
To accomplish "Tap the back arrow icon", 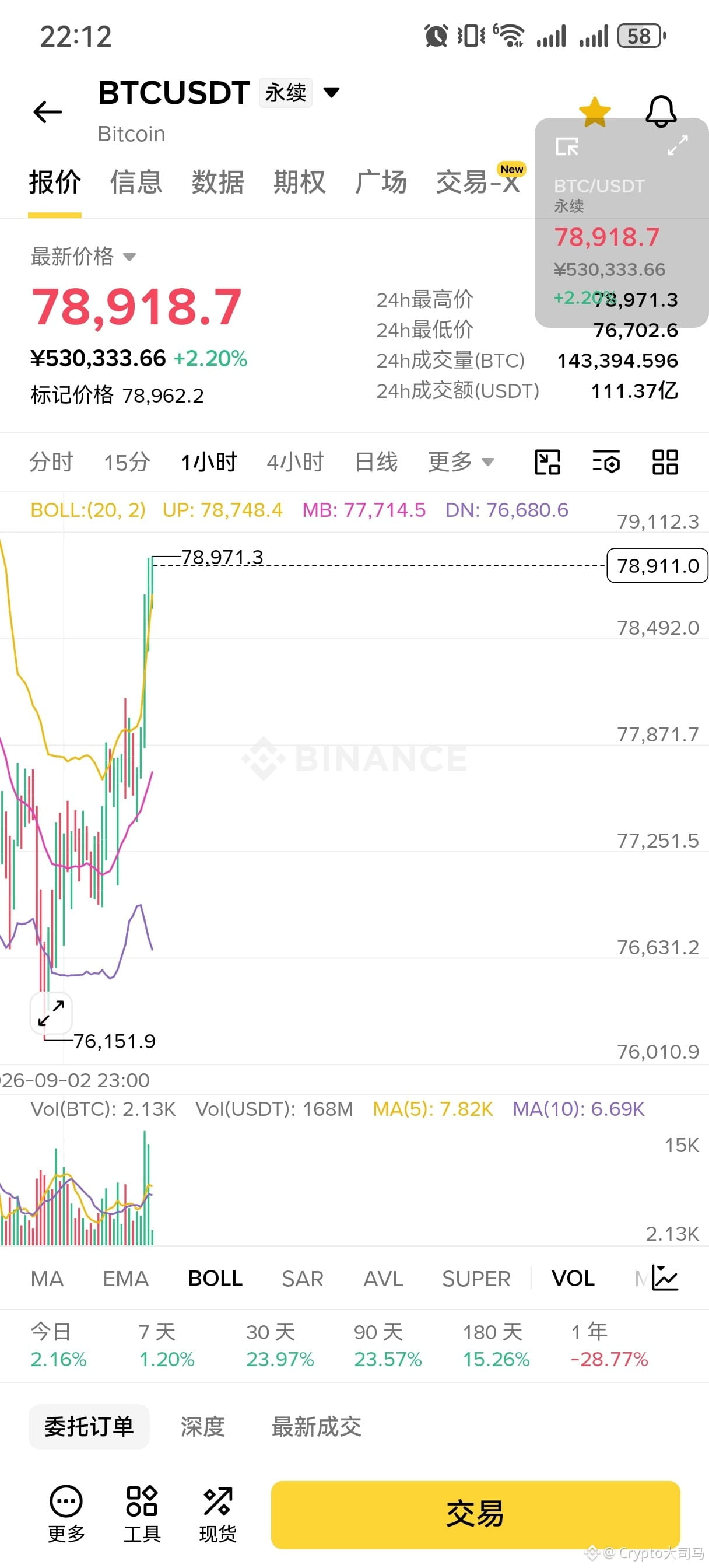I will click(47, 112).
